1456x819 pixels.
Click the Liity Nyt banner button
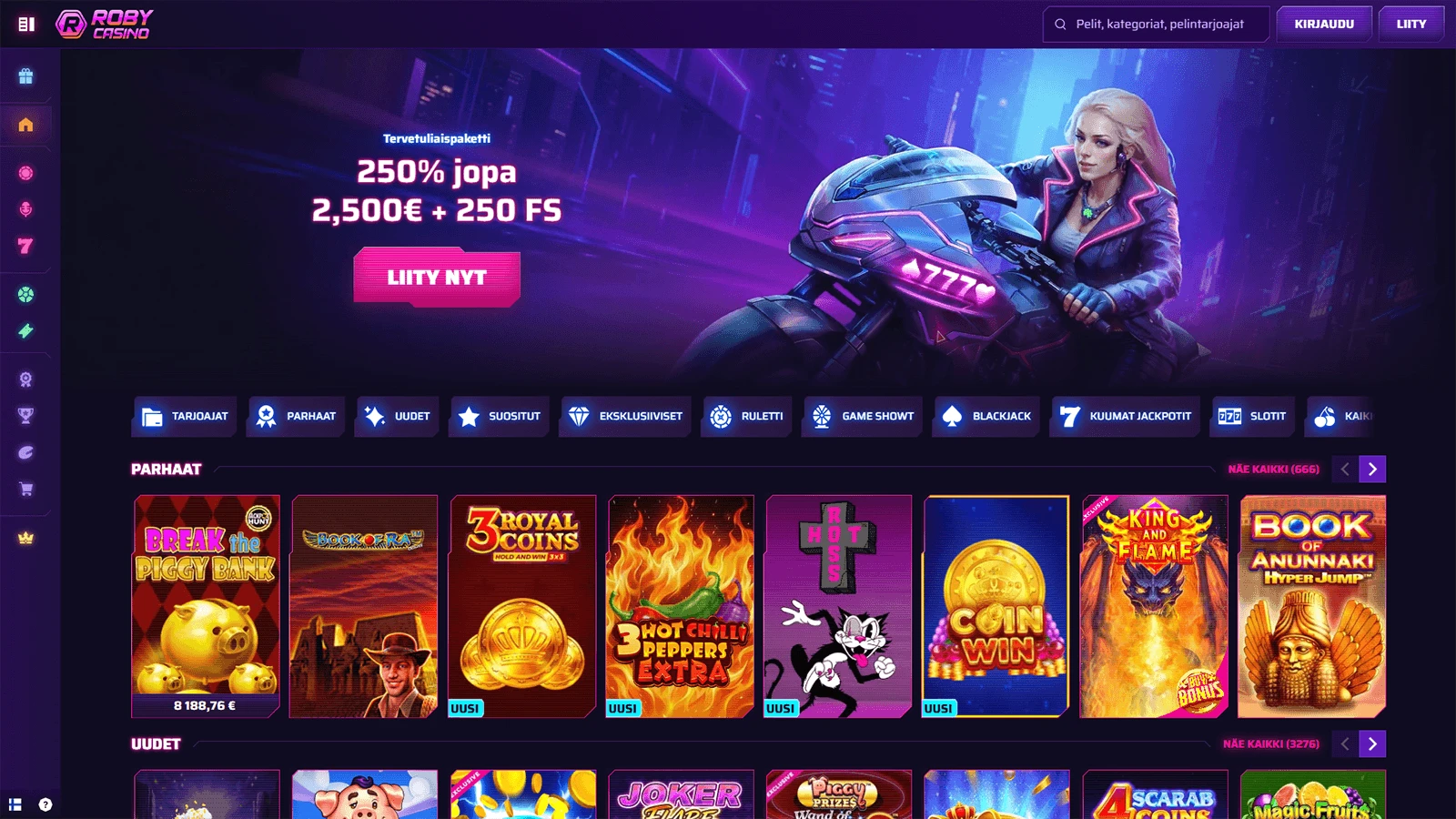[x=437, y=278]
